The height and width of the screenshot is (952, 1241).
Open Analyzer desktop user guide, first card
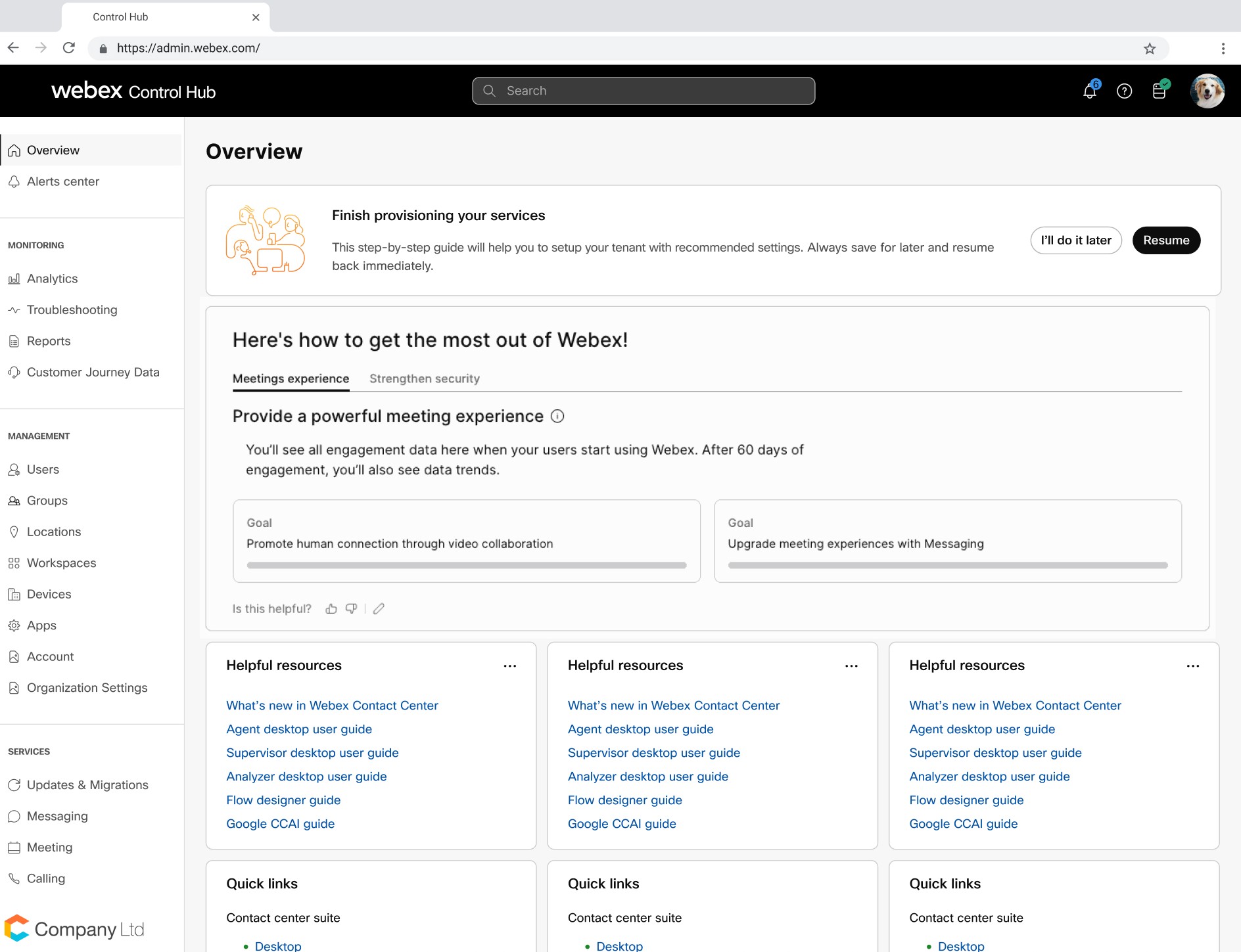[x=306, y=777]
